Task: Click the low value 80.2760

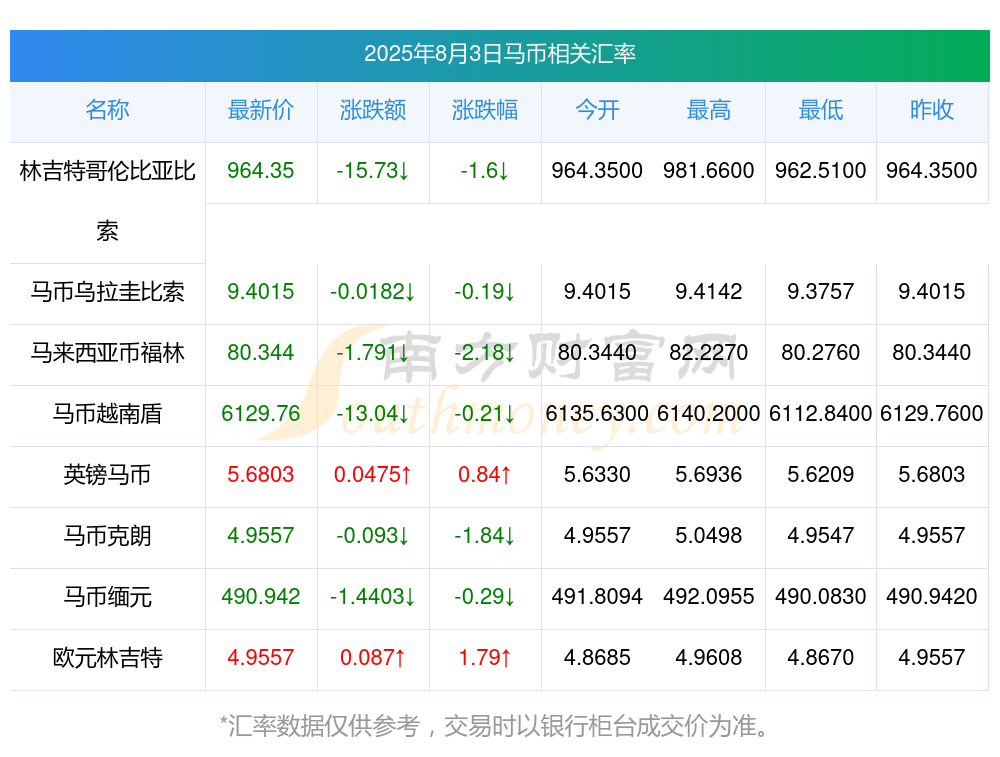Action: coord(821,353)
